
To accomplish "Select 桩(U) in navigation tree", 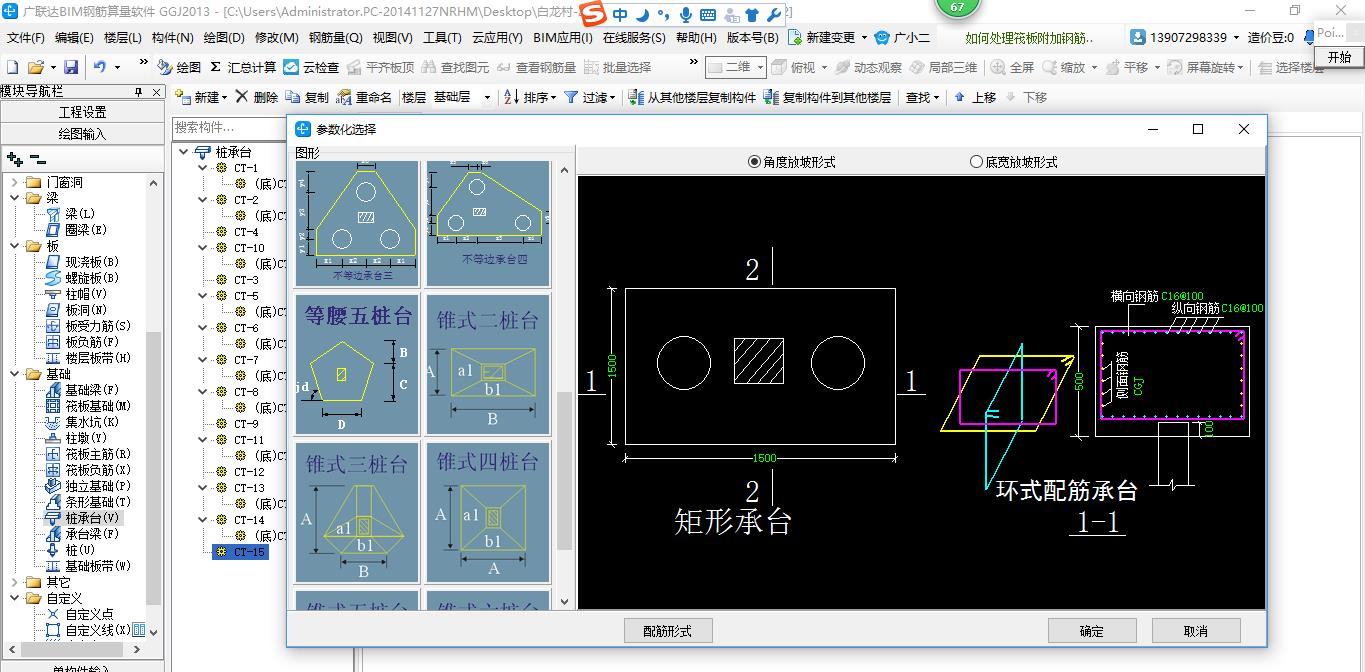I will [80, 550].
